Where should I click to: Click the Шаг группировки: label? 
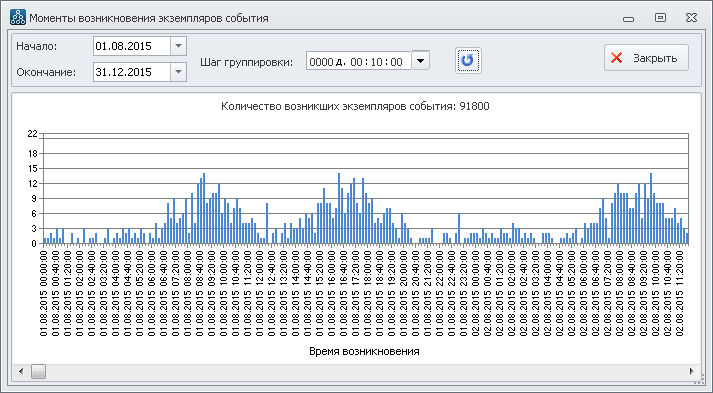[246, 62]
